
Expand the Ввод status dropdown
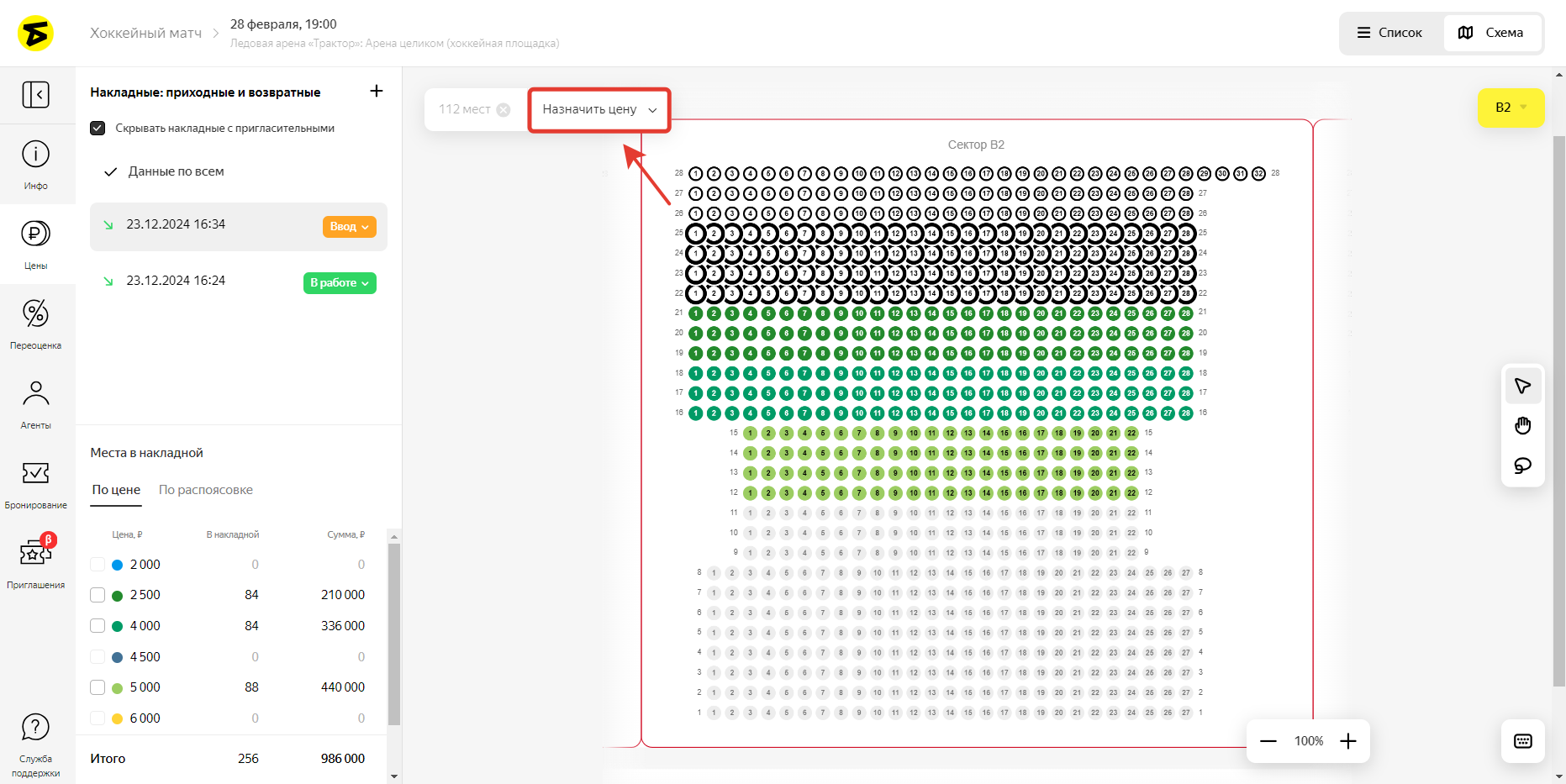[x=349, y=227]
